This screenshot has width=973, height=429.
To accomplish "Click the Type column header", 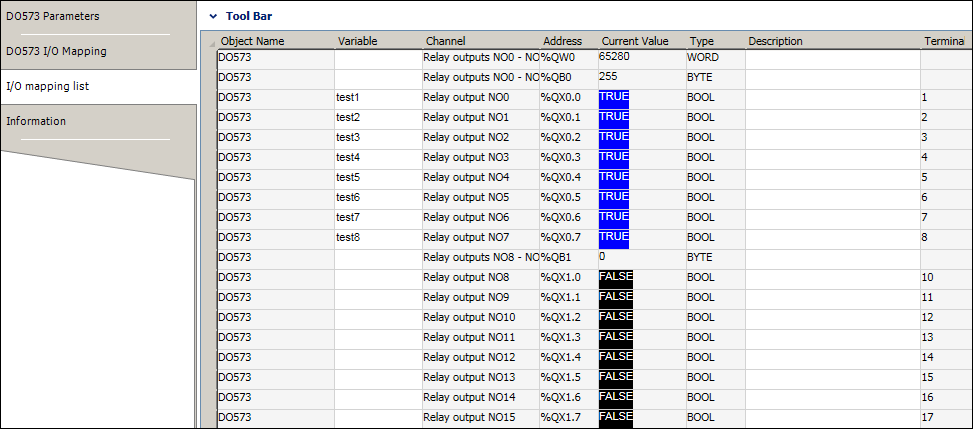I will [x=701, y=41].
